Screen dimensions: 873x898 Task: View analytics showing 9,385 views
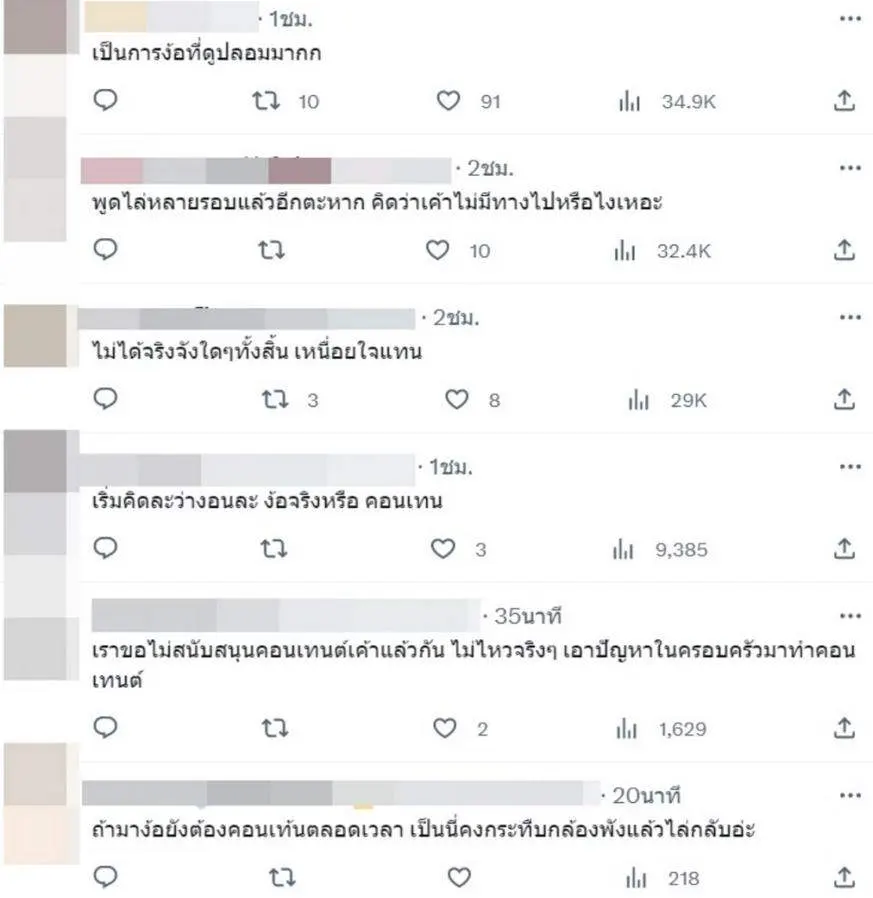tap(660, 550)
